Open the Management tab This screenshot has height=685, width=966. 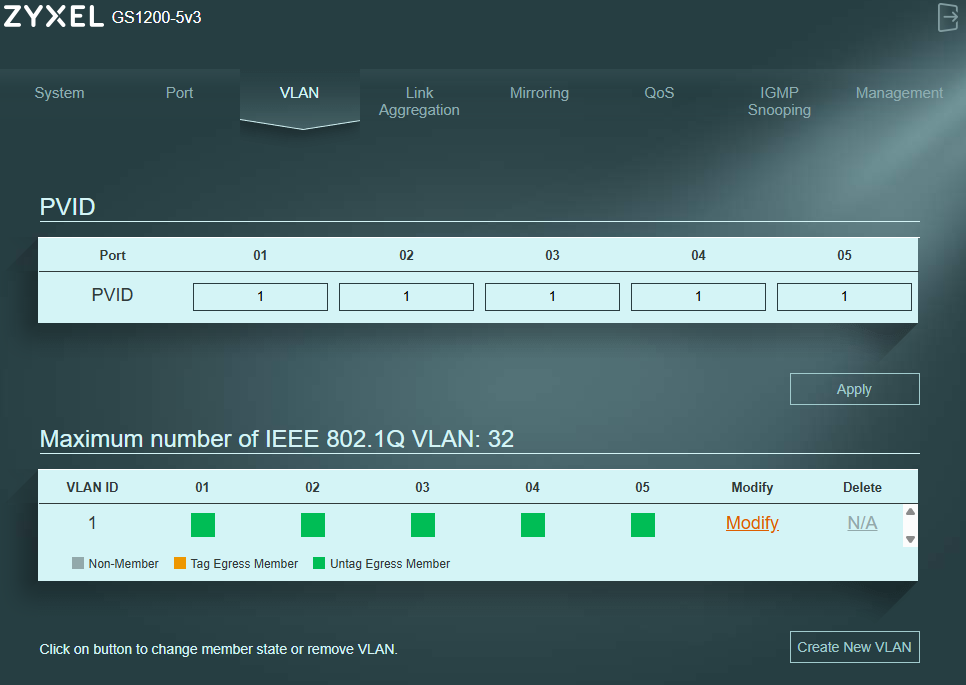[899, 93]
